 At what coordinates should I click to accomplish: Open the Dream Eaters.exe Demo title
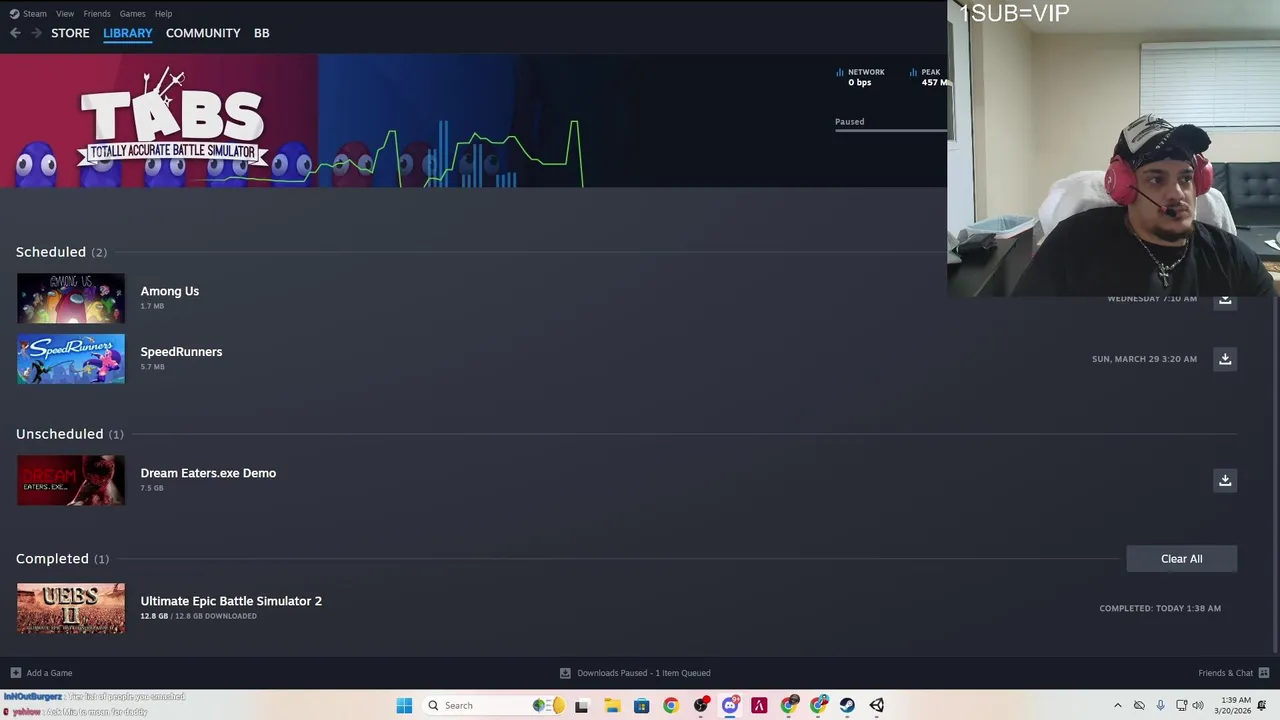coord(208,473)
